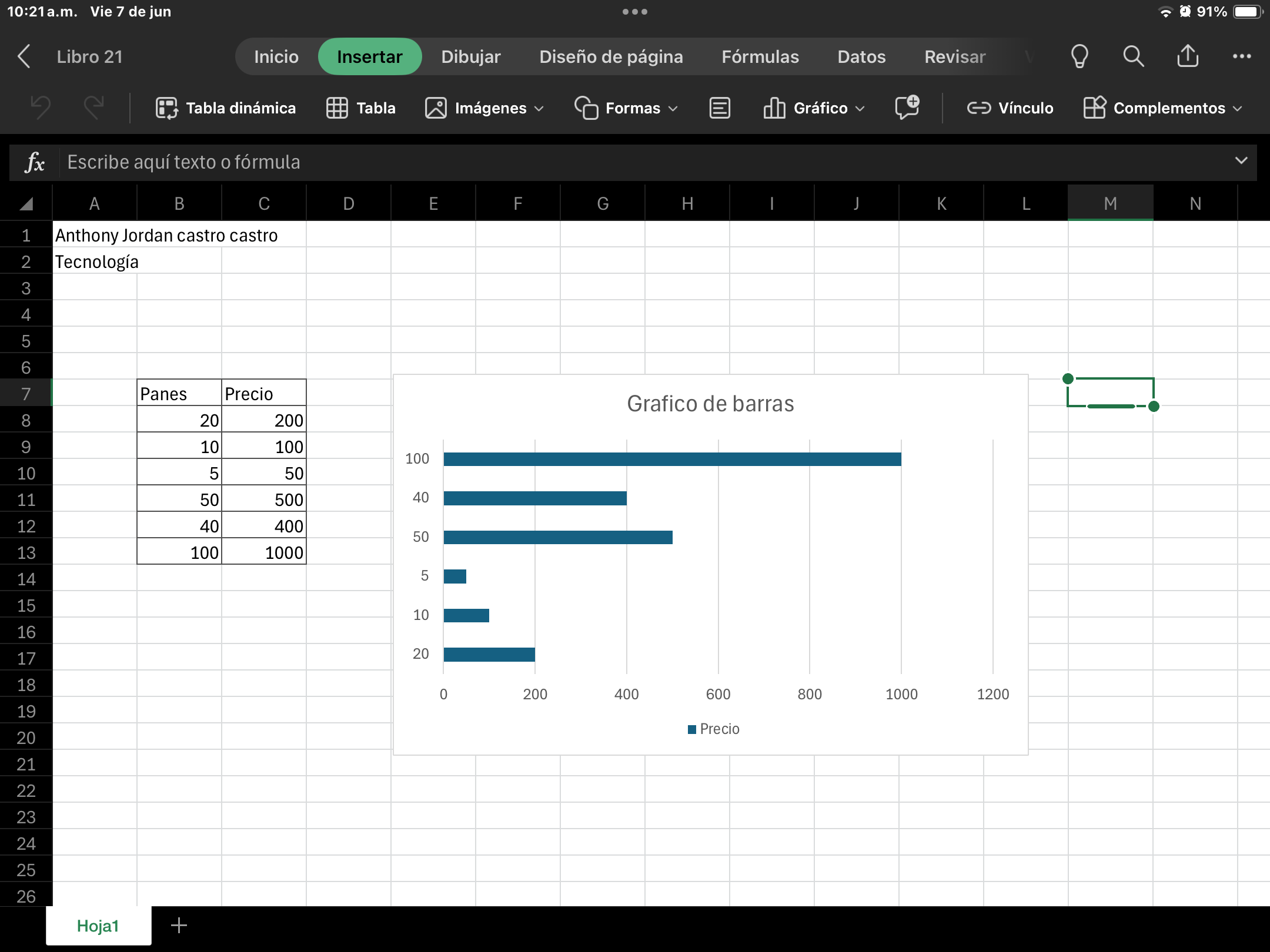1270x952 pixels.
Task: Open the share icon in title bar
Action: pos(1188,56)
